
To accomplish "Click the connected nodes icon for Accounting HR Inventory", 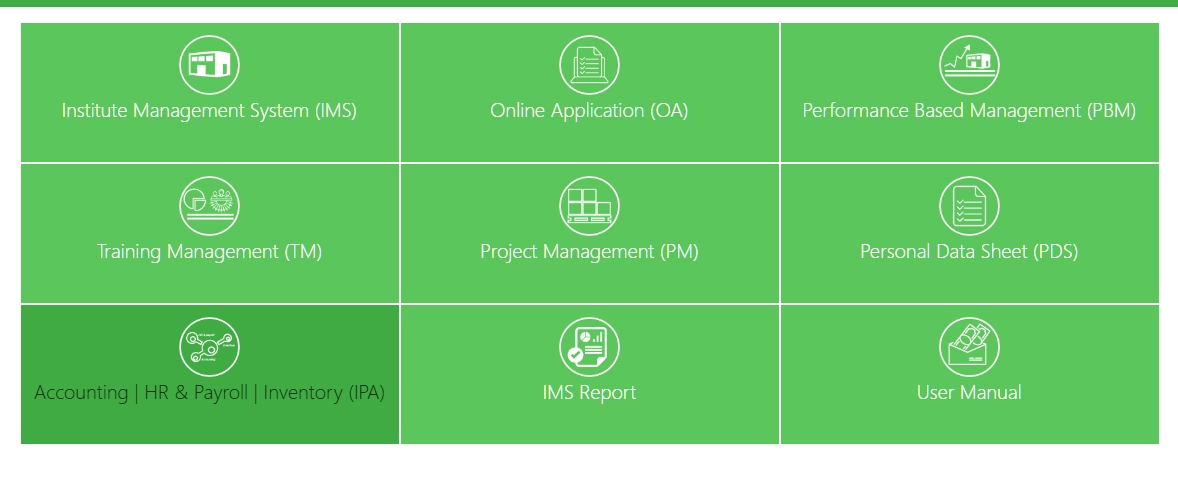I will coord(210,347).
